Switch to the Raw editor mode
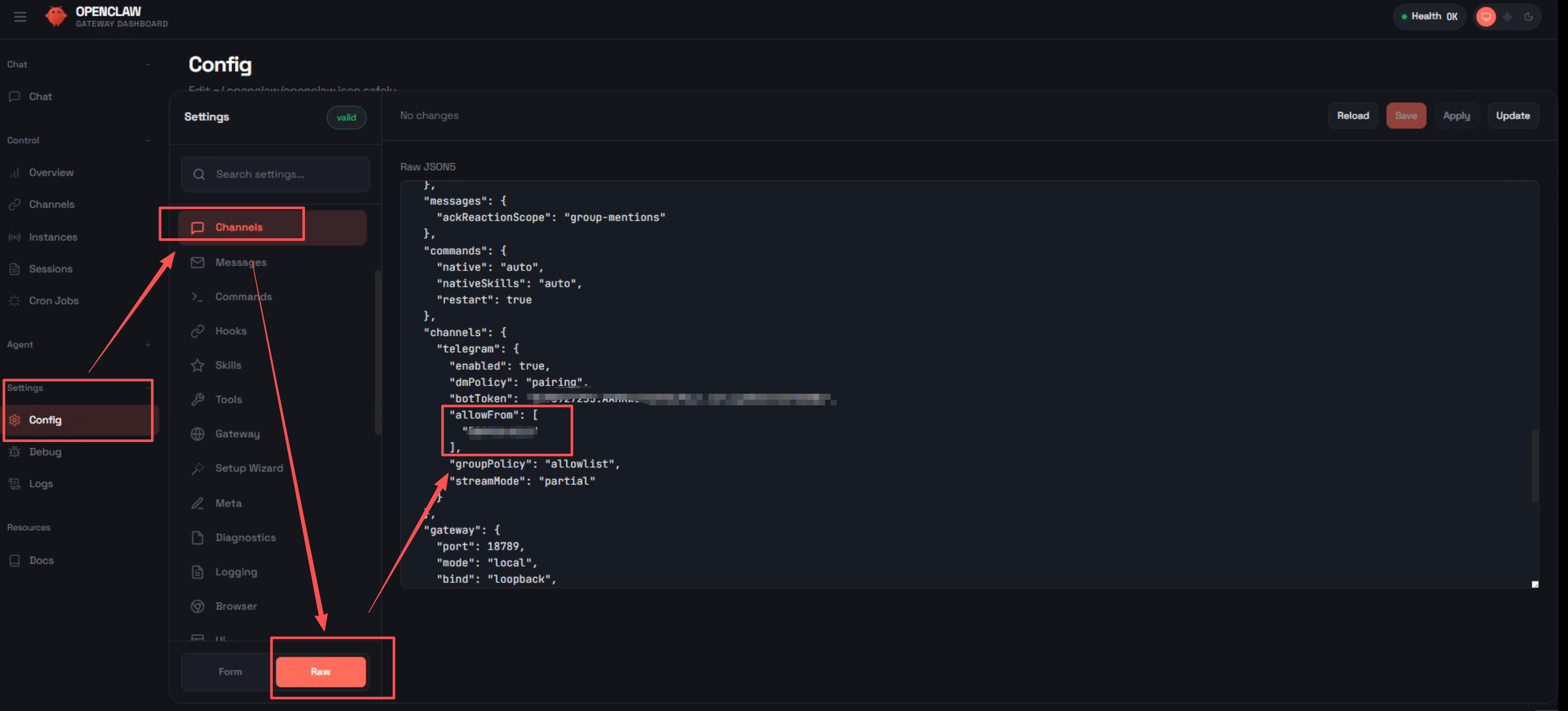The width and height of the screenshot is (1568, 711). 320,671
